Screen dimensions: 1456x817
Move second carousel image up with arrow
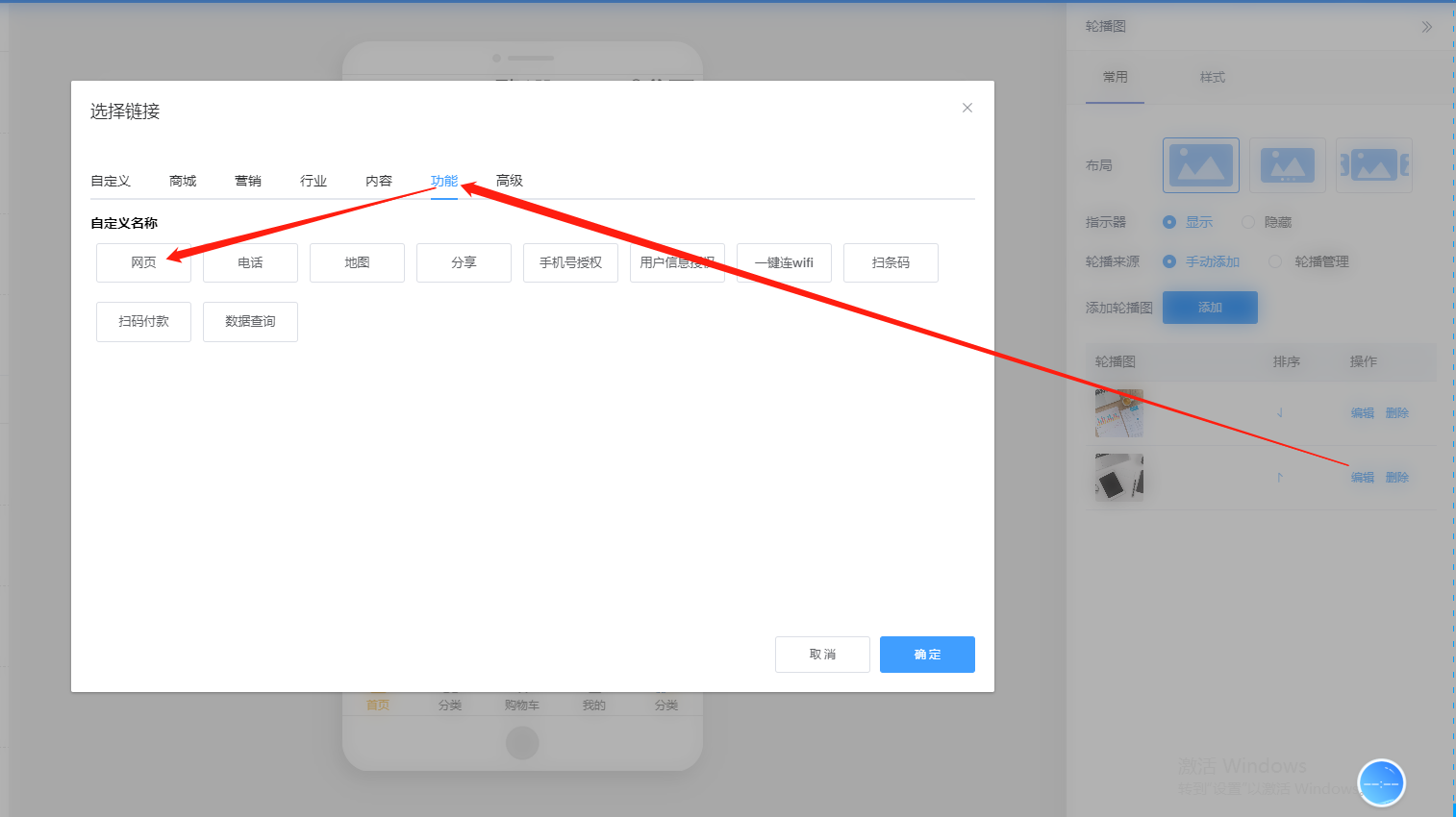point(1280,477)
